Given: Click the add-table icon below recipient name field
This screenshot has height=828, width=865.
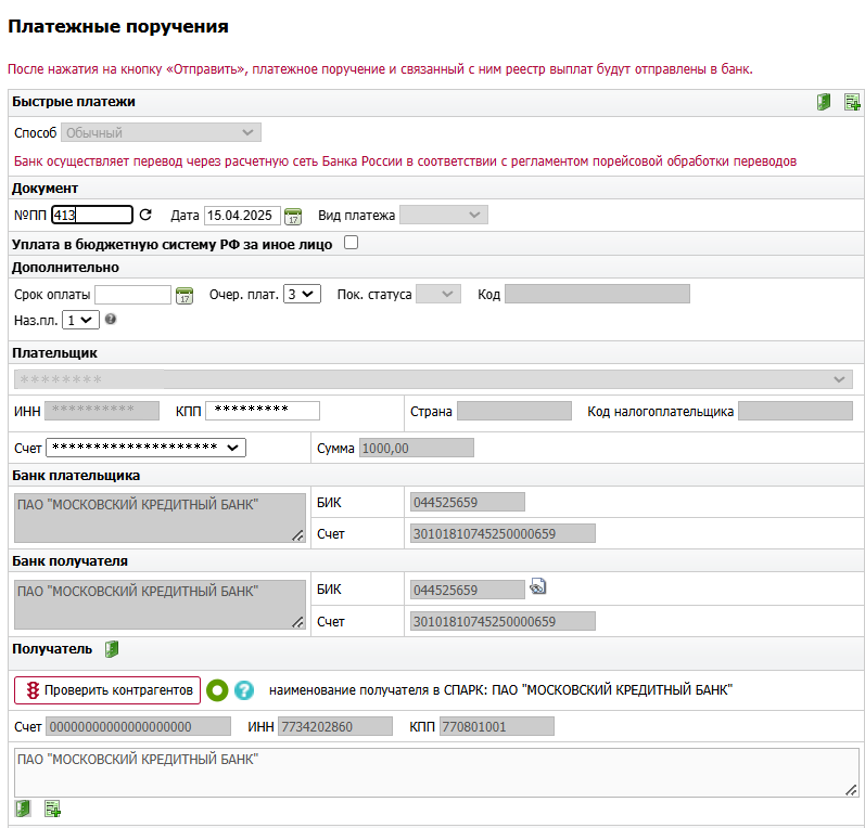Looking at the screenshot, I should (x=52, y=809).
